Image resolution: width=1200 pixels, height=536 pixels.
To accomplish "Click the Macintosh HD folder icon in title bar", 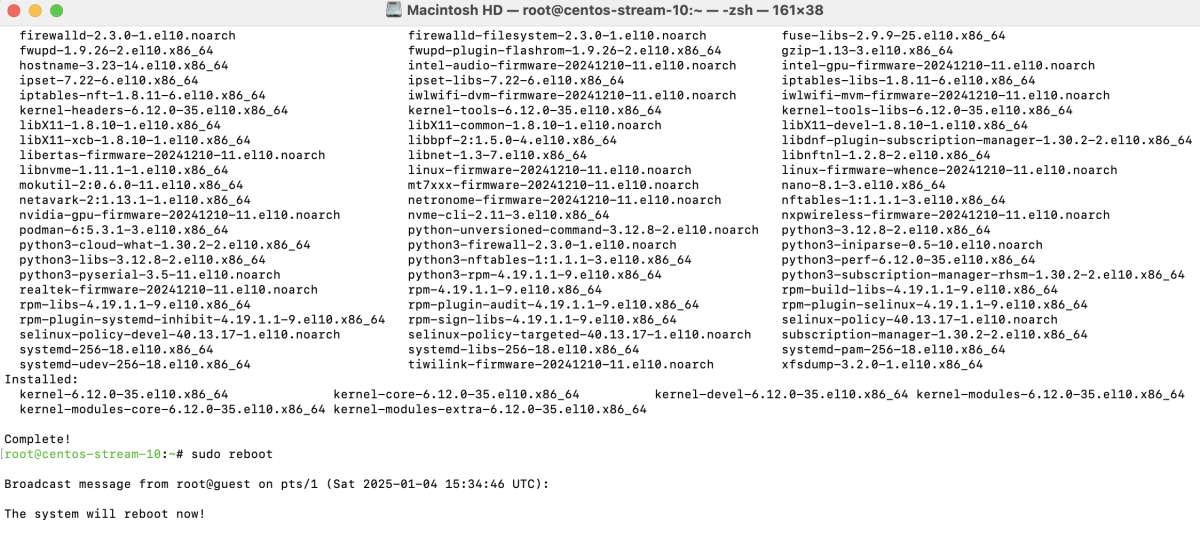I will [393, 10].
